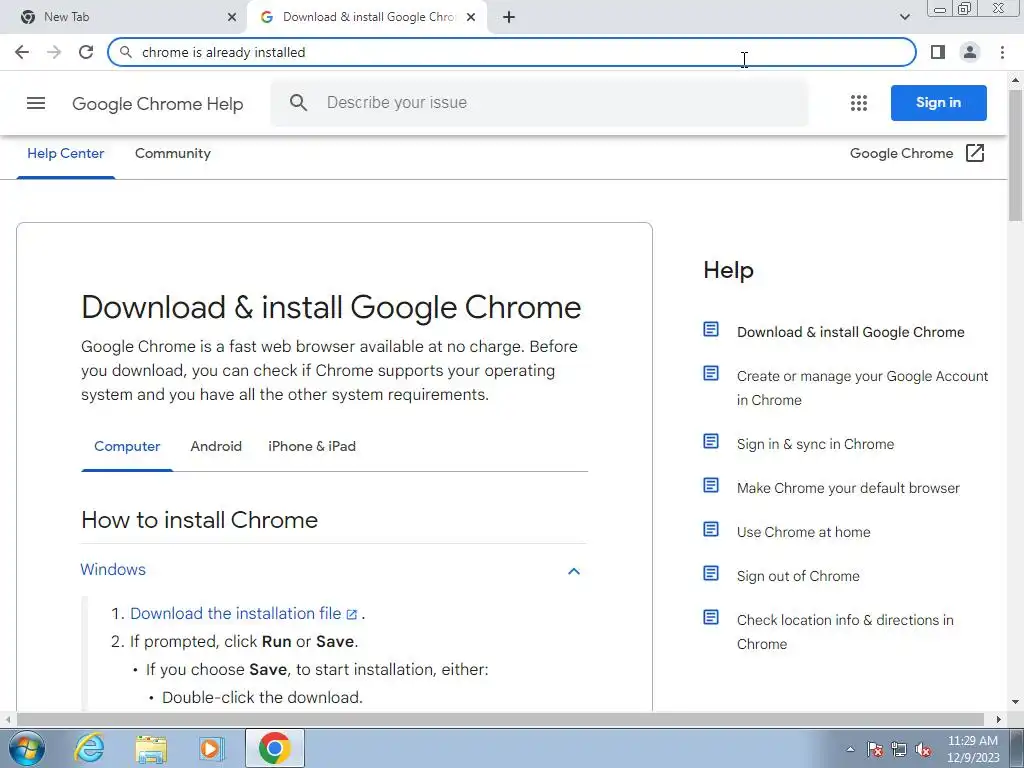This screenshot has width=1024, height=768.
Task: Click the taskbar clock showing 11:29 AM
Action: [x=973, y=749]
